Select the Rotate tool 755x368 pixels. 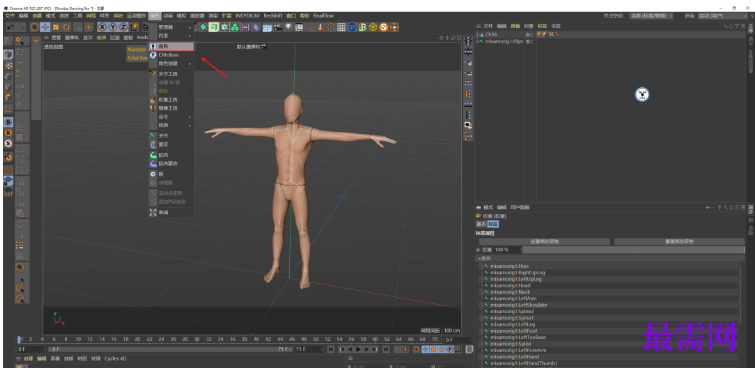click(66, 27)
